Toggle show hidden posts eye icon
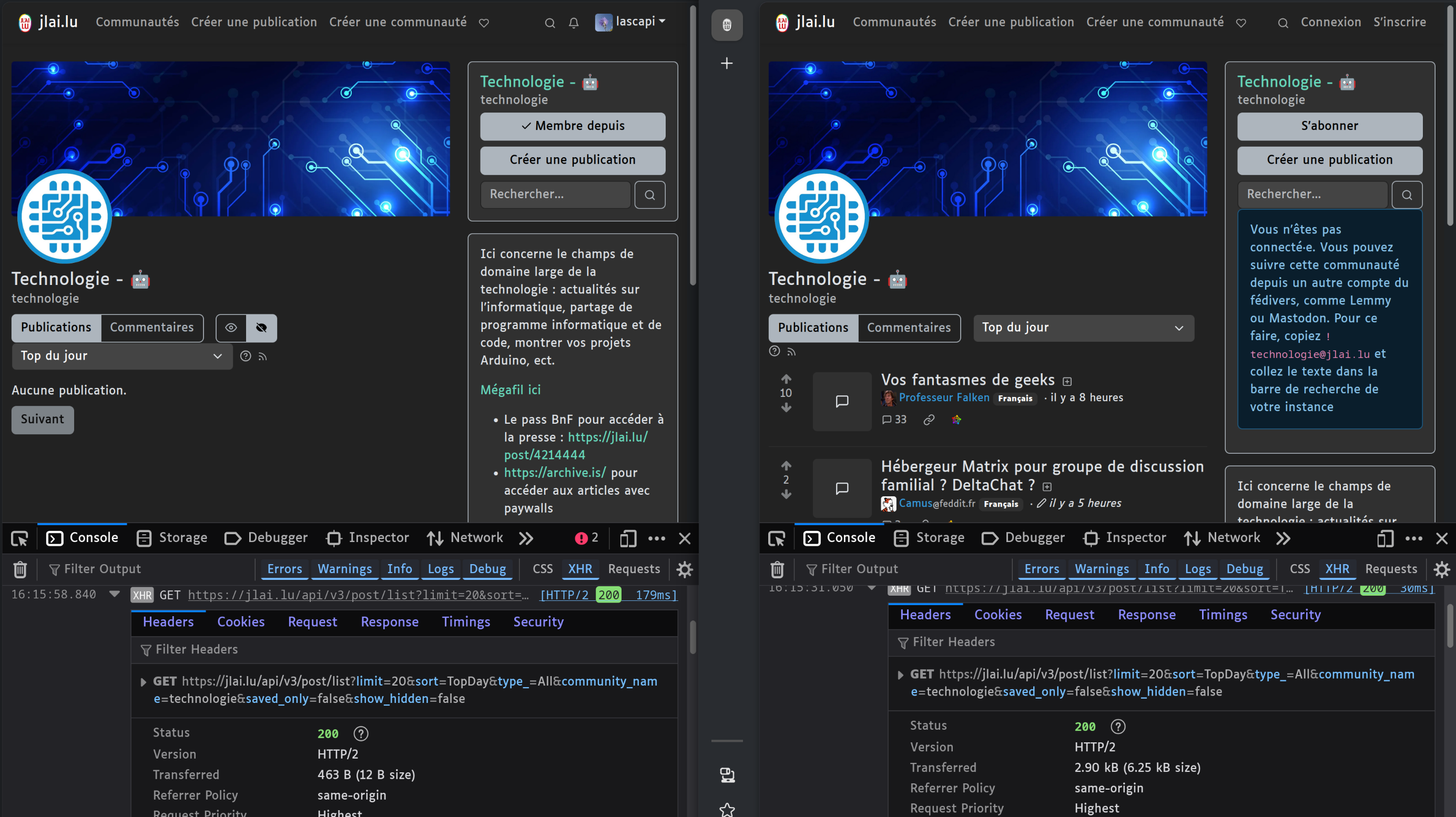Screen dimensions: 1456x817 (x=231, y=328)
